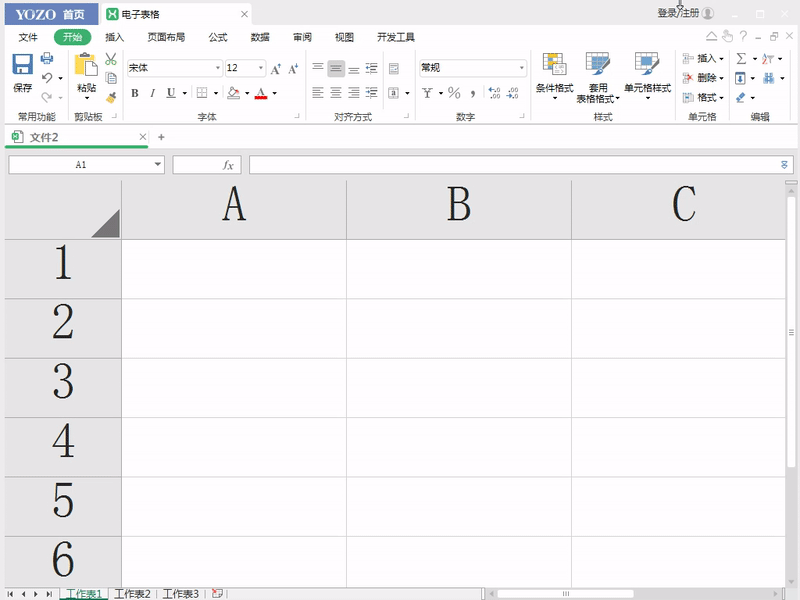Open the 文件 menu
Screen dimensions: 800x600
pos(28,37)
